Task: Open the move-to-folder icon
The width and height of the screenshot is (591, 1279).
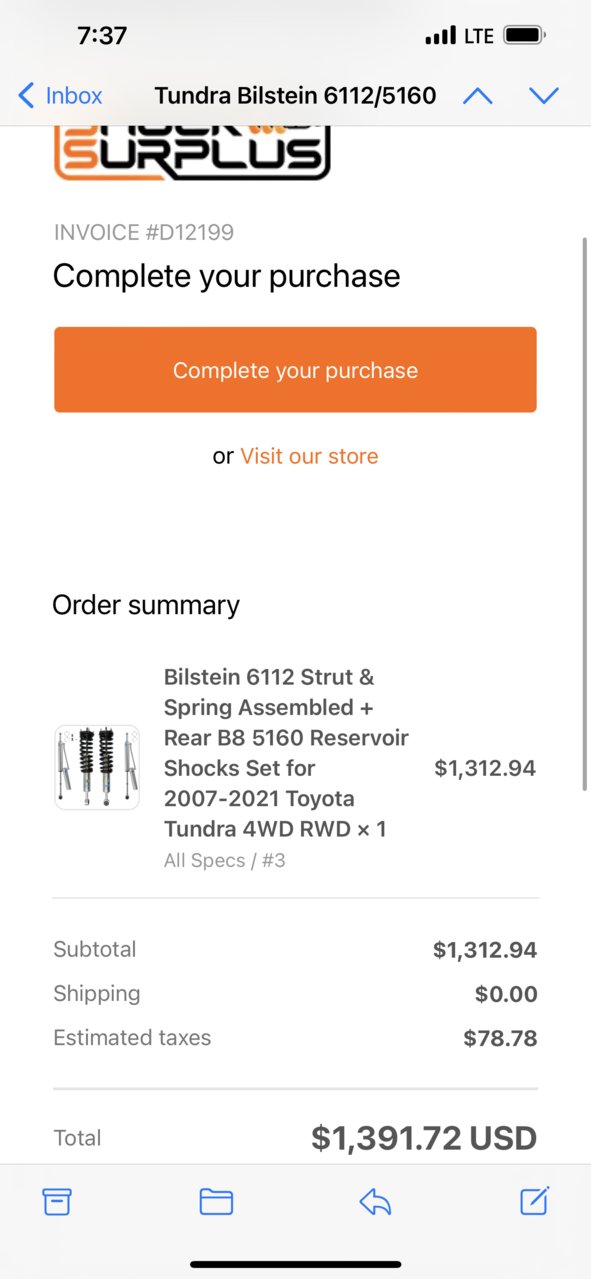Action: (x=216, y=1201)
